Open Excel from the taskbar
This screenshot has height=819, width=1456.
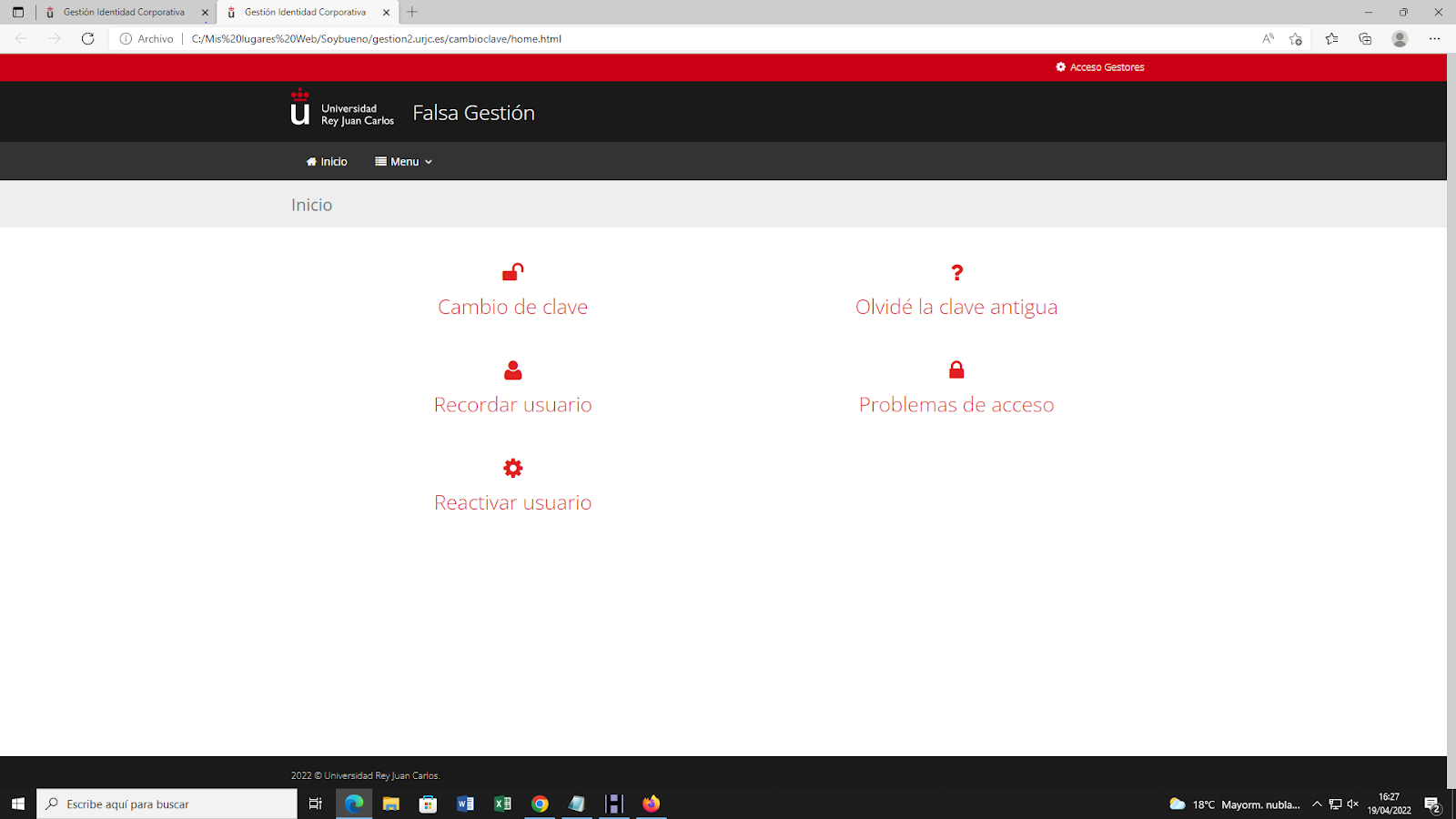coord(502,804)
